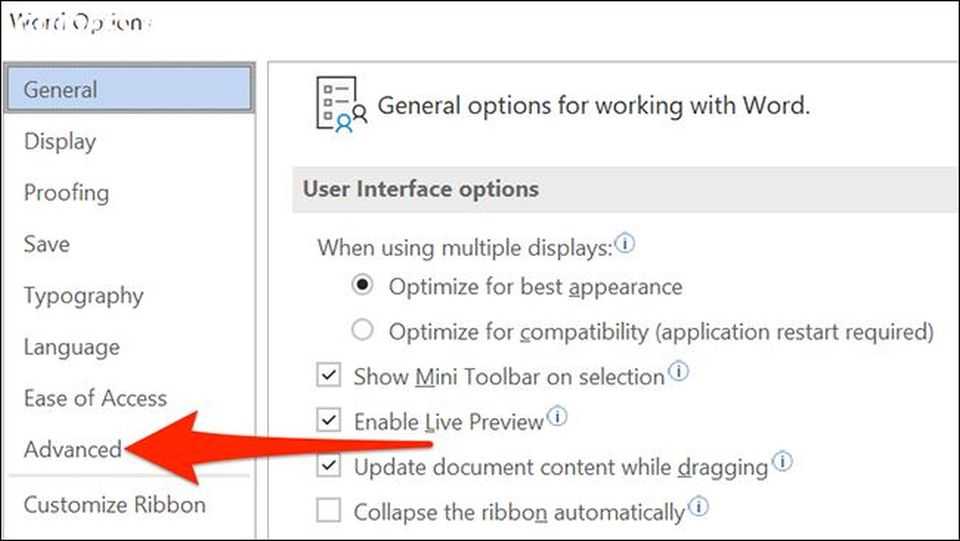Click info icon beside Update document content

(783, 462)
